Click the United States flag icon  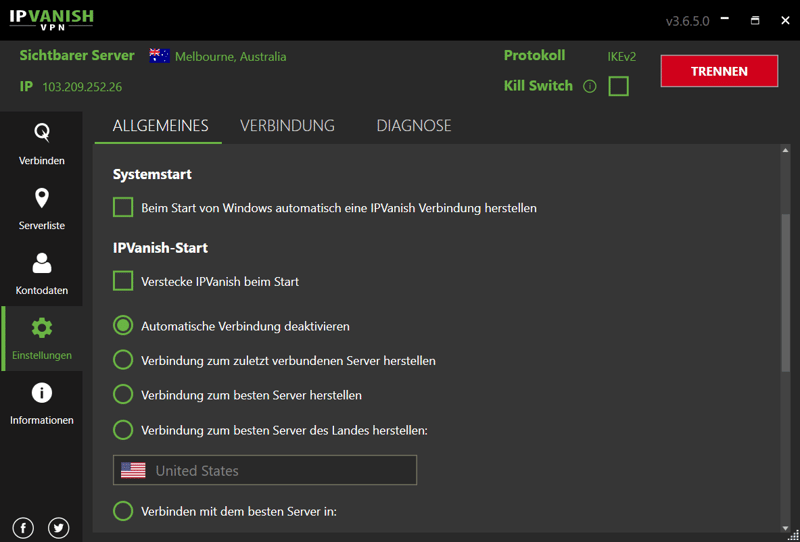[x=133, y=470]
